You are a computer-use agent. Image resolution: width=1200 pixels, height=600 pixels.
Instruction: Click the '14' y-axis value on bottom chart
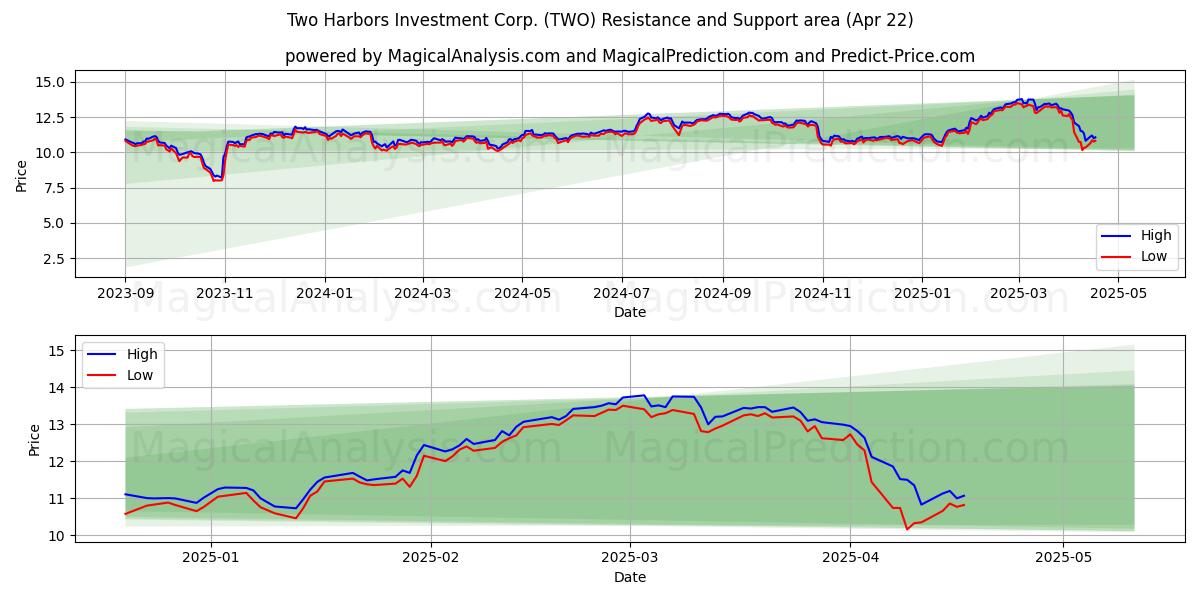coord(56,388)
